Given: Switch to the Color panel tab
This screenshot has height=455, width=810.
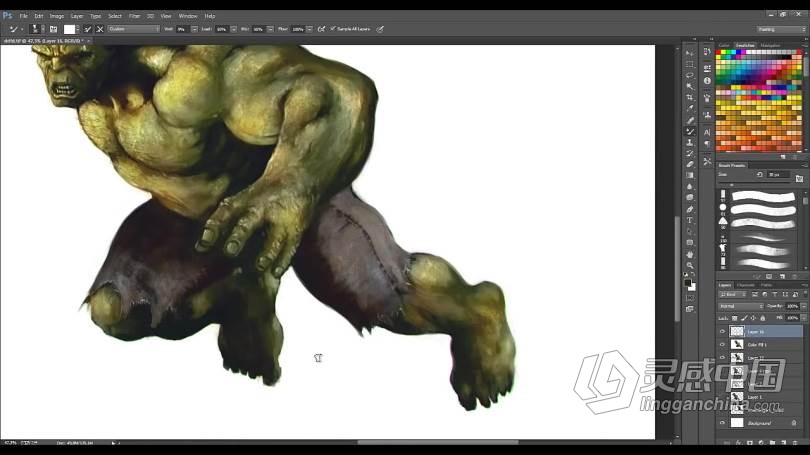Looking at the screenshot, I should tap(724, 45).
